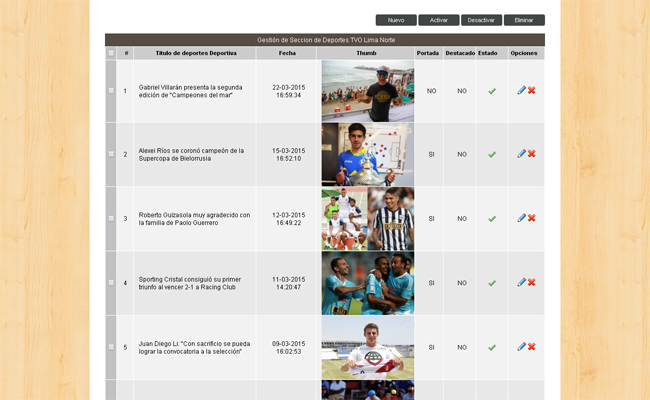Open the Sporting Cristal players thumbnail

tap(367, 283)
